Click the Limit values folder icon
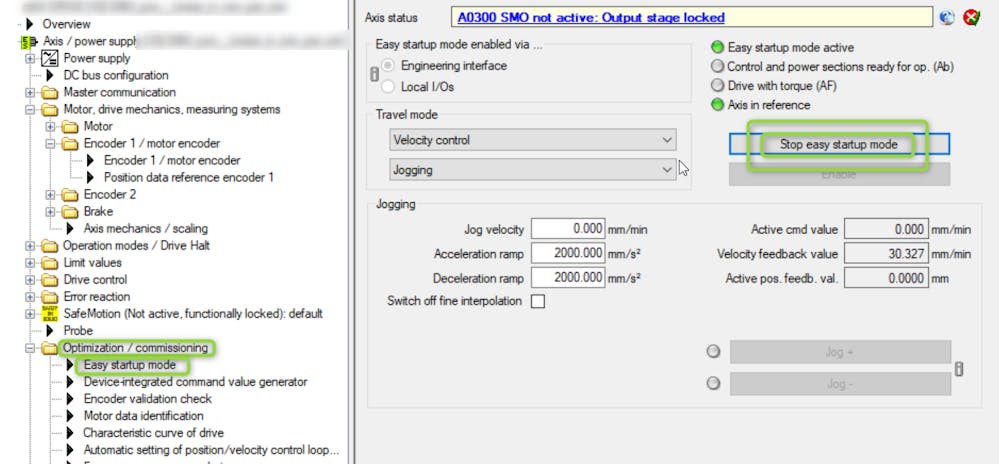The height and width of the screenshot is (464, 999). pos(49,263)
